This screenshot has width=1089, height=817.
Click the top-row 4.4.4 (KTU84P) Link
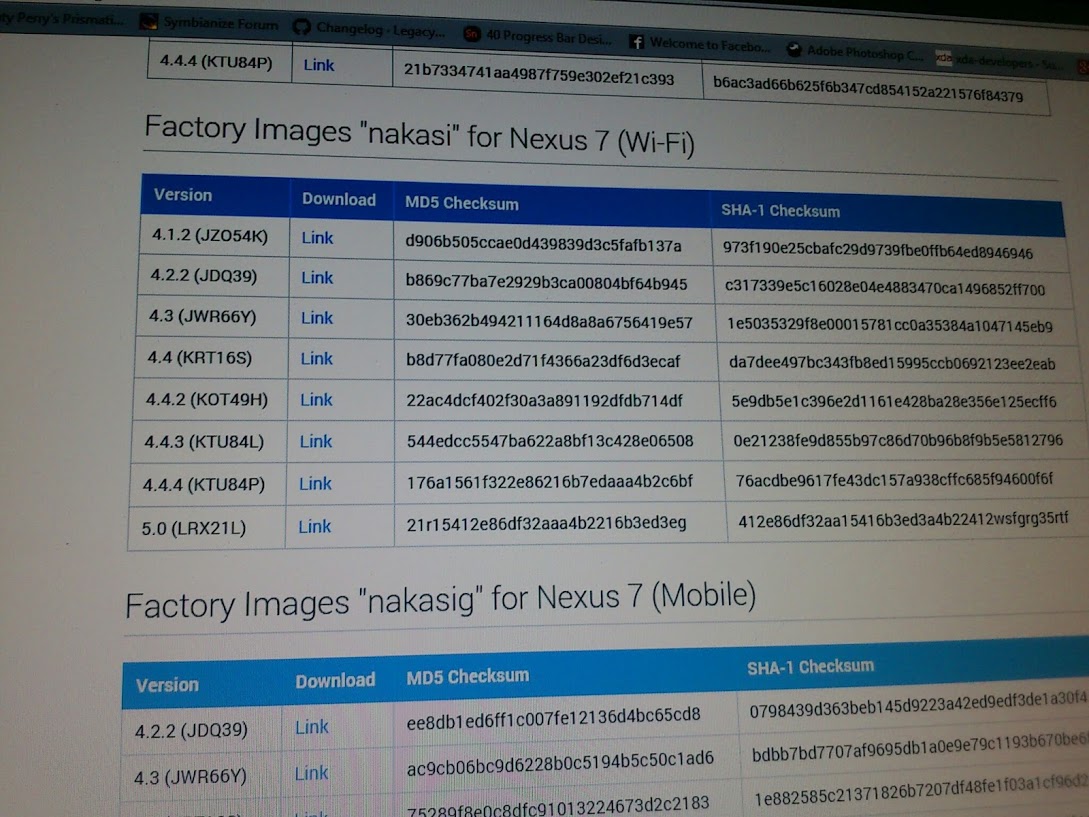pyautogui.click(x=319, y=66)
